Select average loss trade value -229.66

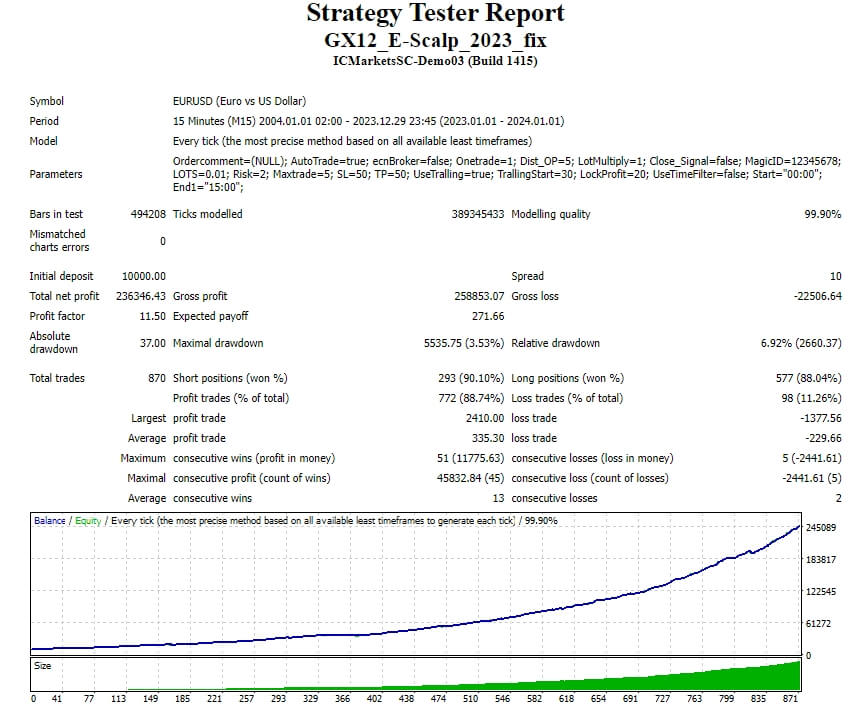click(x=823, y=438)
